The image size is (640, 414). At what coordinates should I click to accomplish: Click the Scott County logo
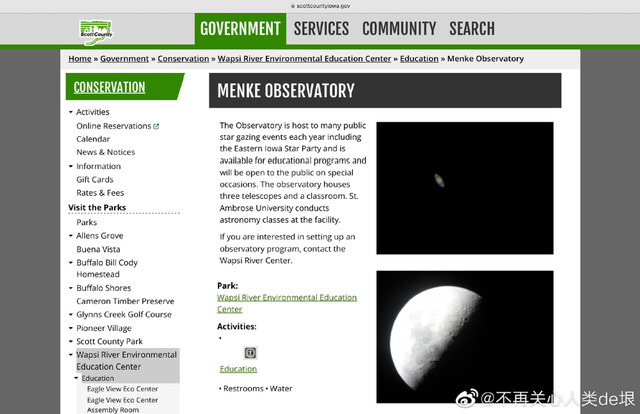pyautogui.click(x=96, y=32)
